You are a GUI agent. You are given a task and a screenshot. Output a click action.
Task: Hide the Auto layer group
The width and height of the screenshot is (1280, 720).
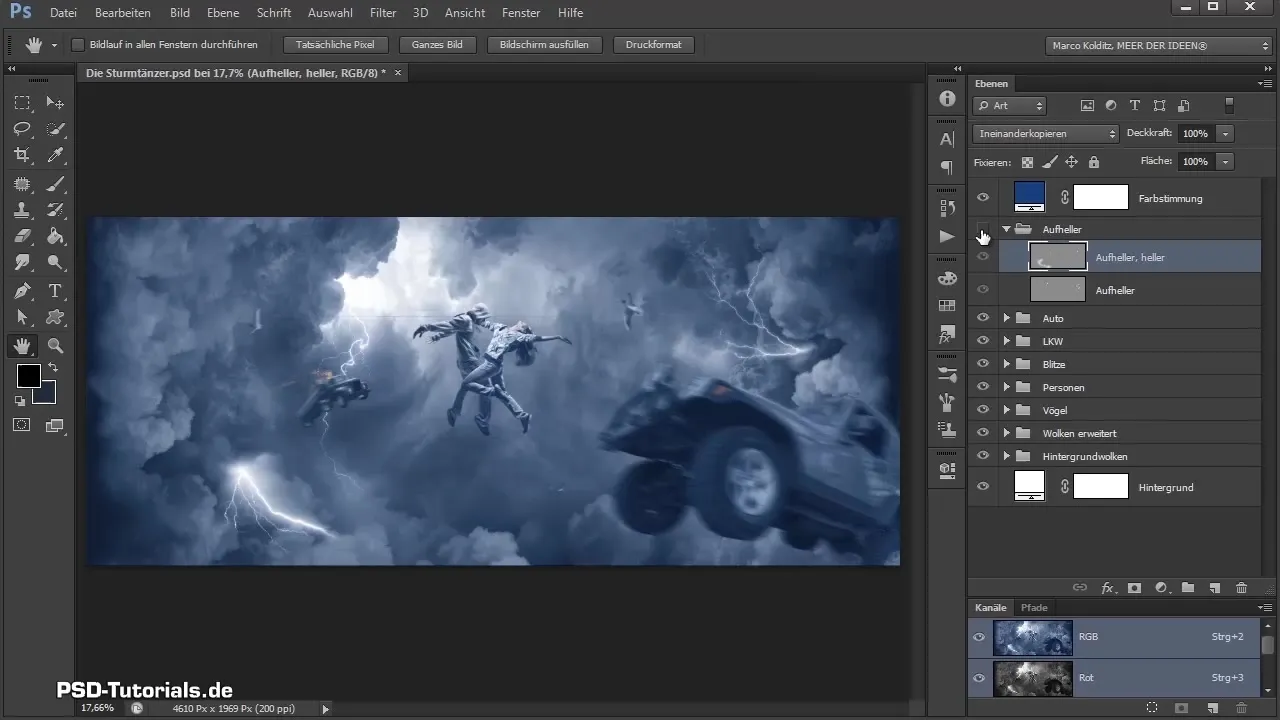pyautogui.click(x=982, y=318)
